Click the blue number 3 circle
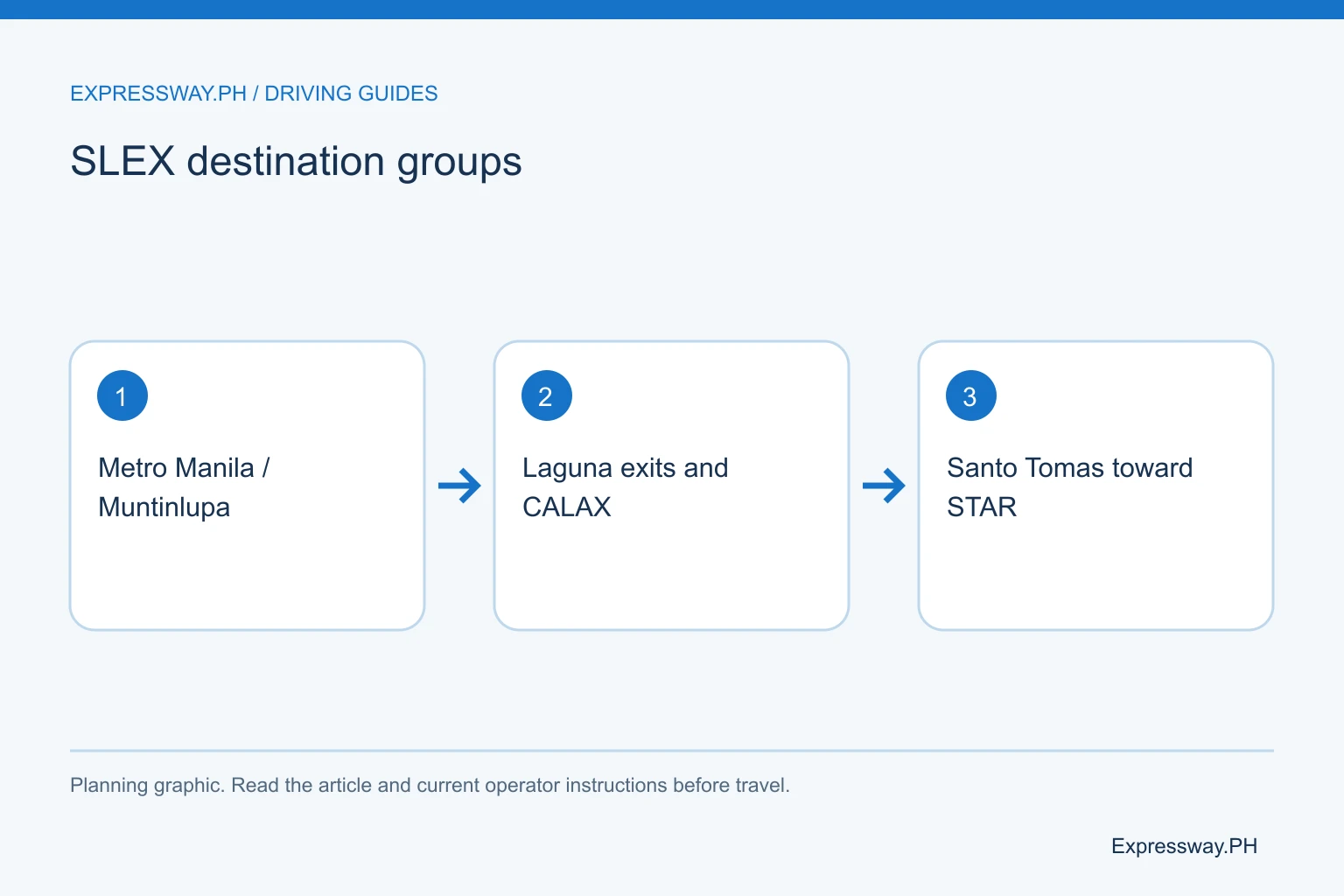The height and width of the screenshot is (896, 1344). pos(971,395)
